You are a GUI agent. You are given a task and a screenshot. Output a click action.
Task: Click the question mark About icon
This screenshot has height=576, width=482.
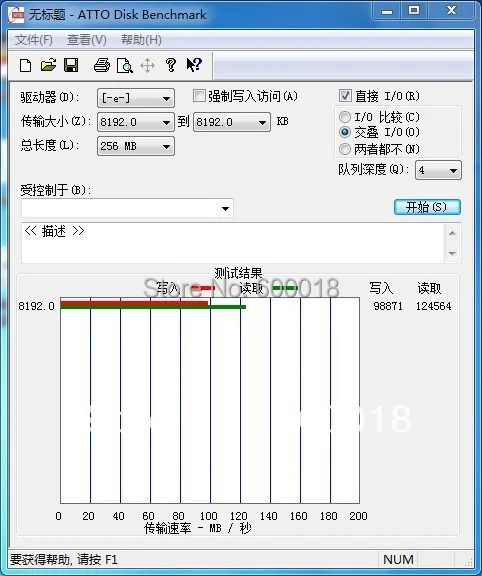(x=170, y=65)
